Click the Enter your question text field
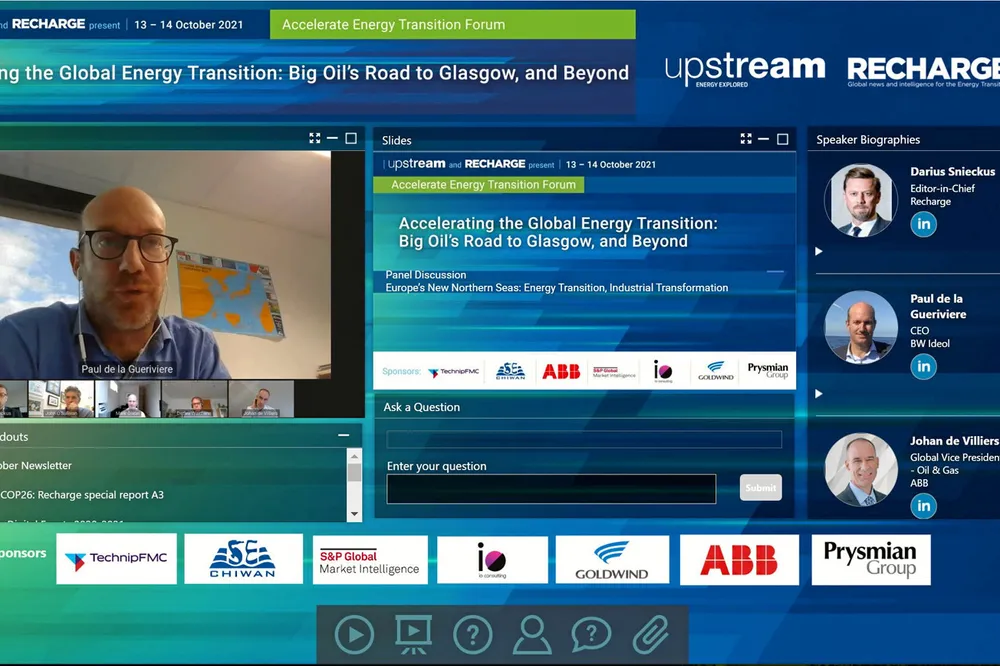 pos(551,488)
